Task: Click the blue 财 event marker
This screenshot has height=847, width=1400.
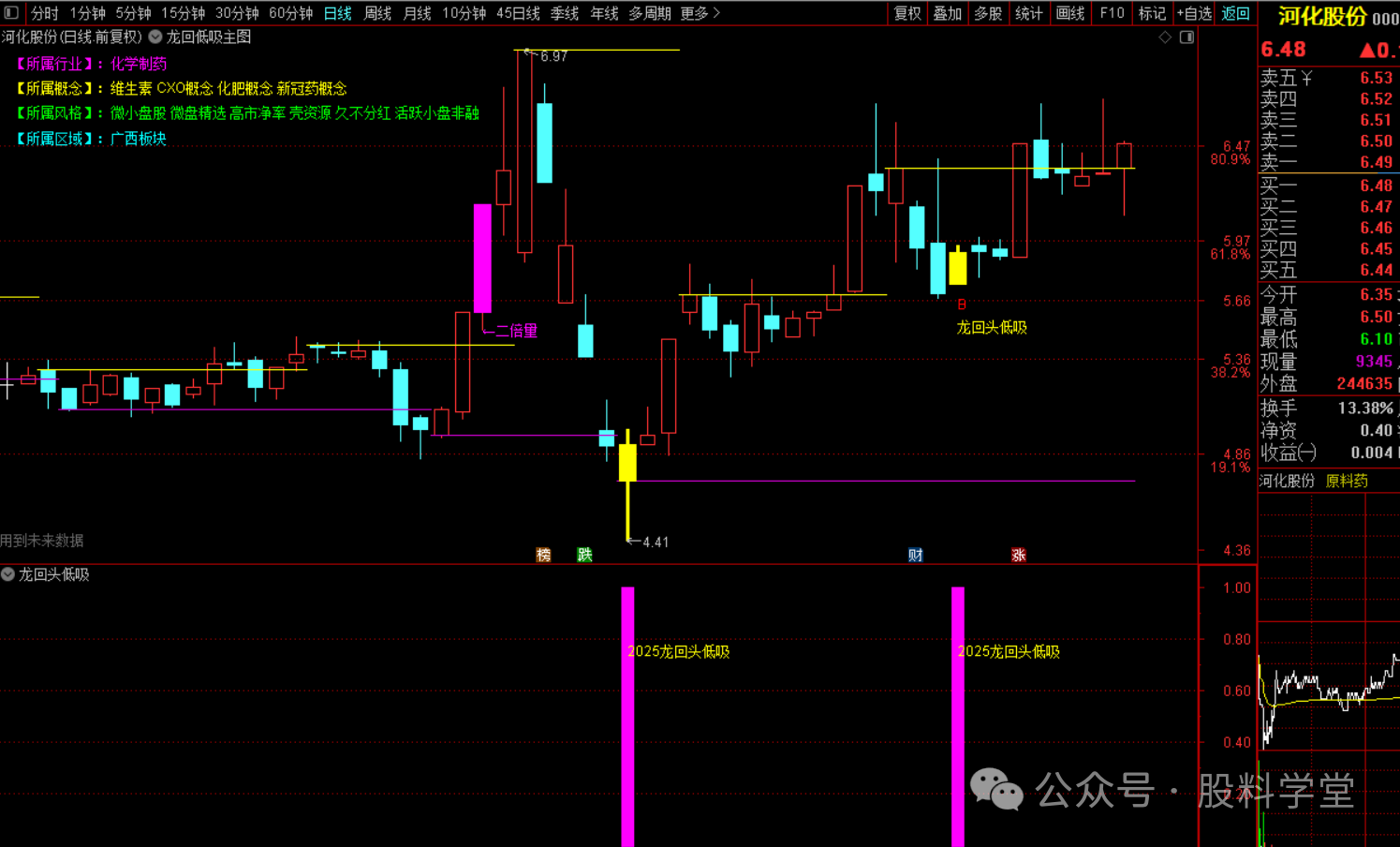Action: pyautogui.click(x=915, y=555)
